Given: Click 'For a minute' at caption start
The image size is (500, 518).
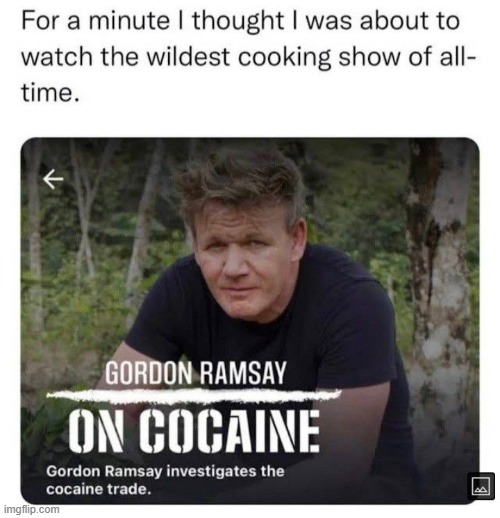Looking at the screenshot, I should 95,21.
